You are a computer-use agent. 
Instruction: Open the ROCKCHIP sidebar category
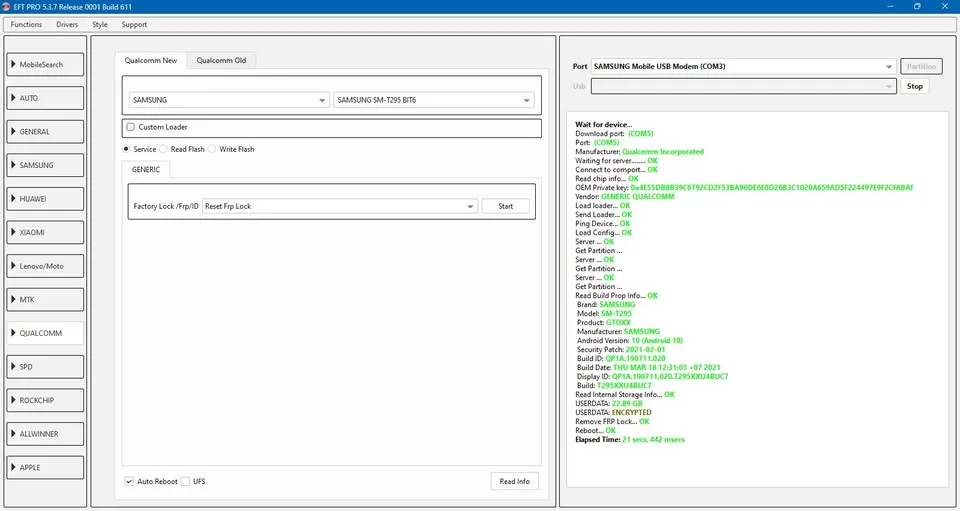coord(44,400)
